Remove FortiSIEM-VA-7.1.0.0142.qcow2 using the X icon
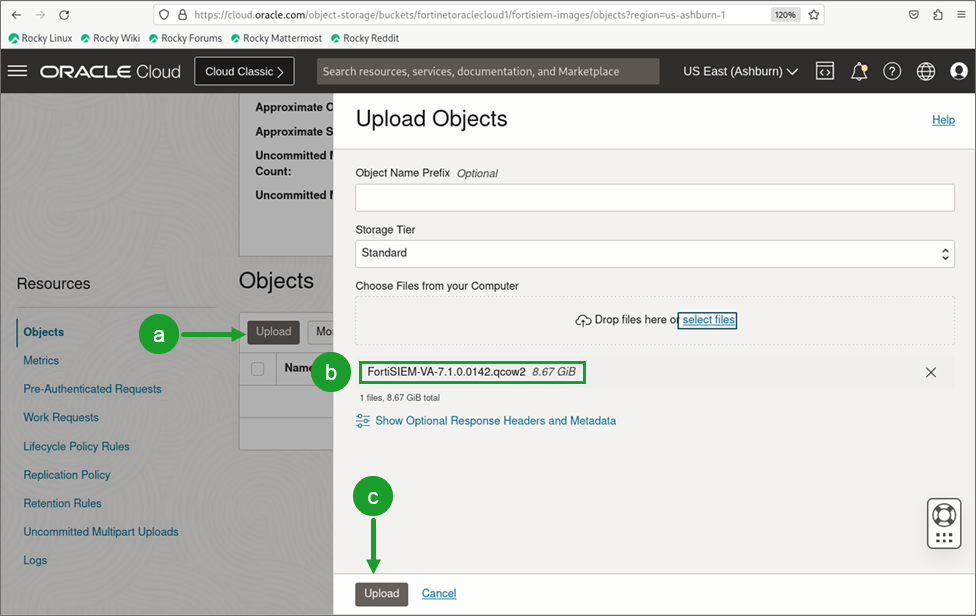The width and height of the screenshot is (976, 616). coord(930,371)
